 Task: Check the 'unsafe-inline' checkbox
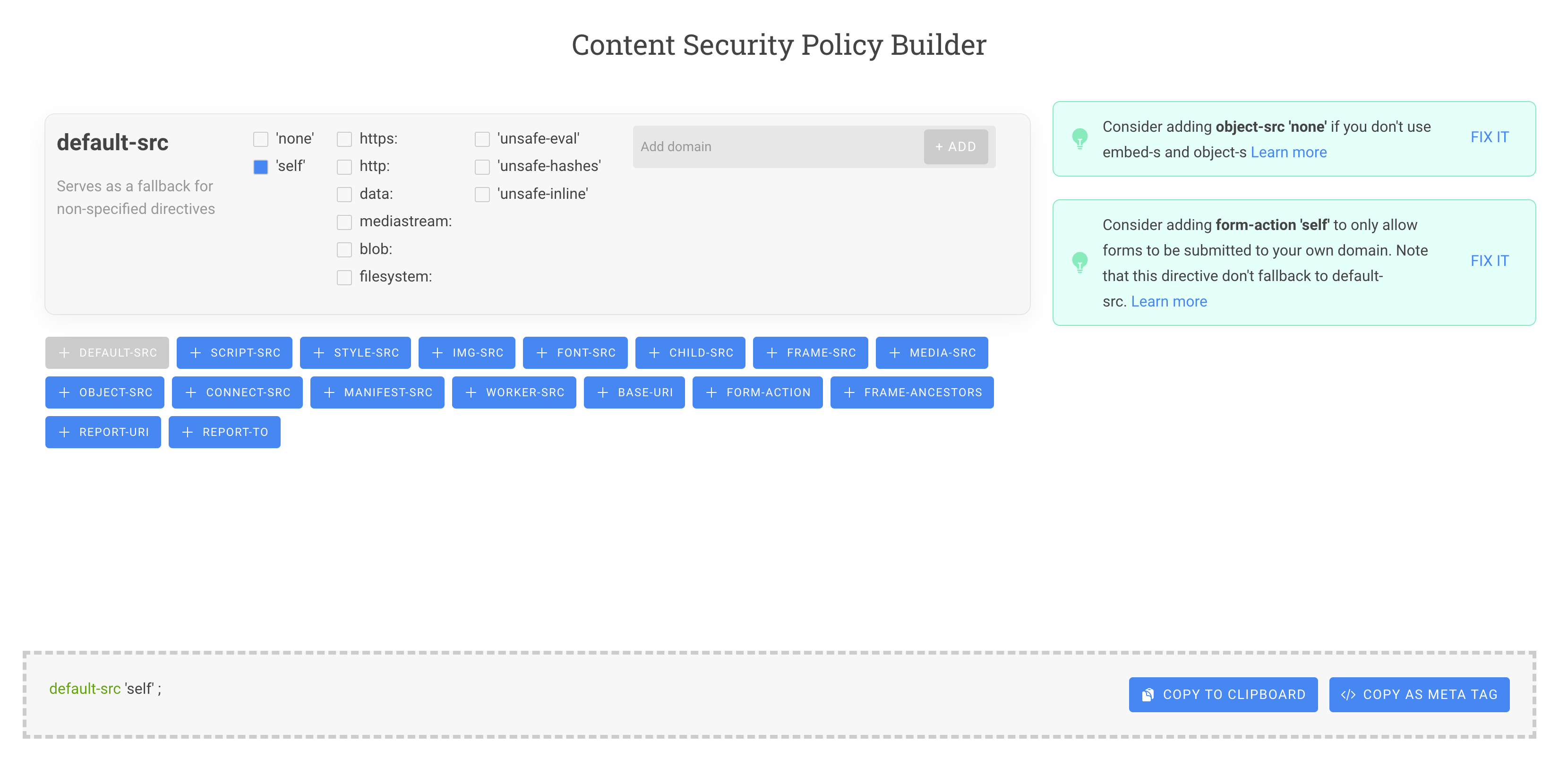[x=482, y=194]
